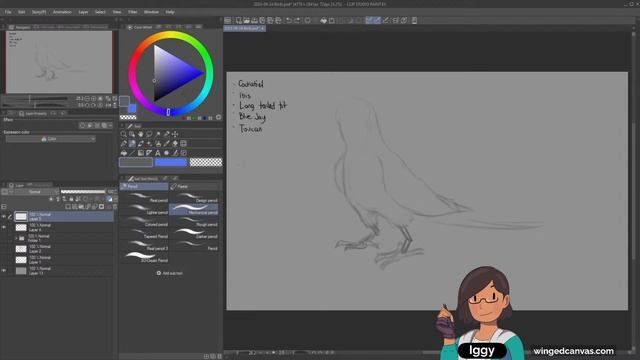Hide Layer 5 with its eye icon
This screenshot has height=360, width=640.
click(4, 216)
